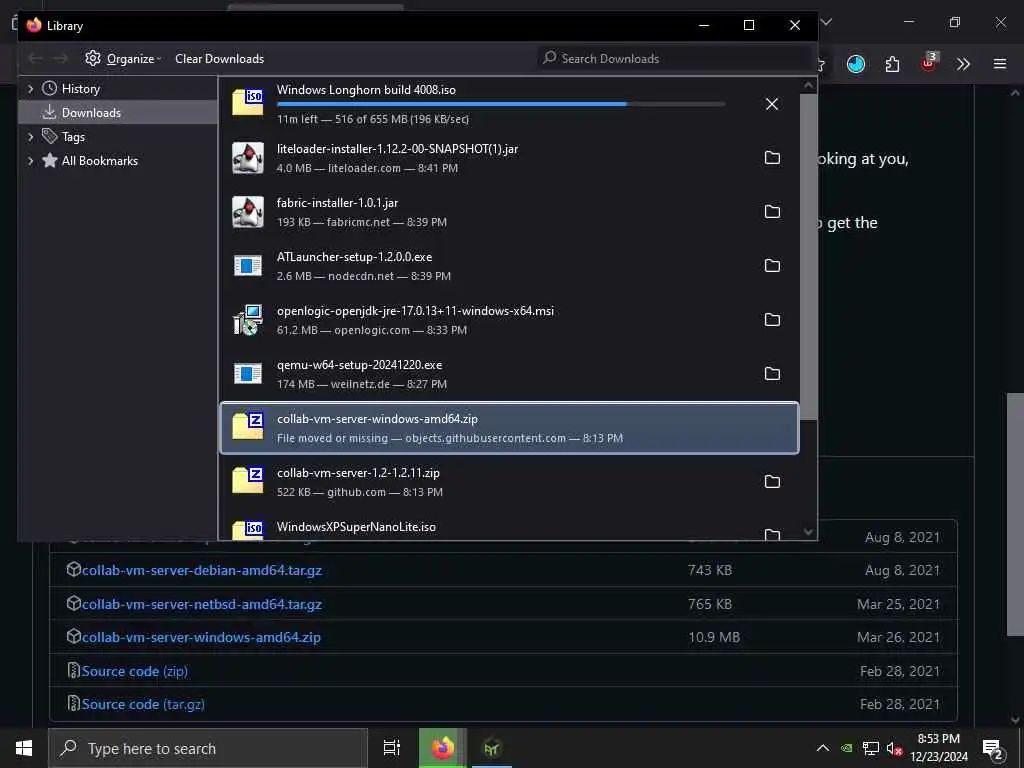Download collab-vm-server-debian-amd64.tar.gz link

pyautogui.click(x=202, y=570)
